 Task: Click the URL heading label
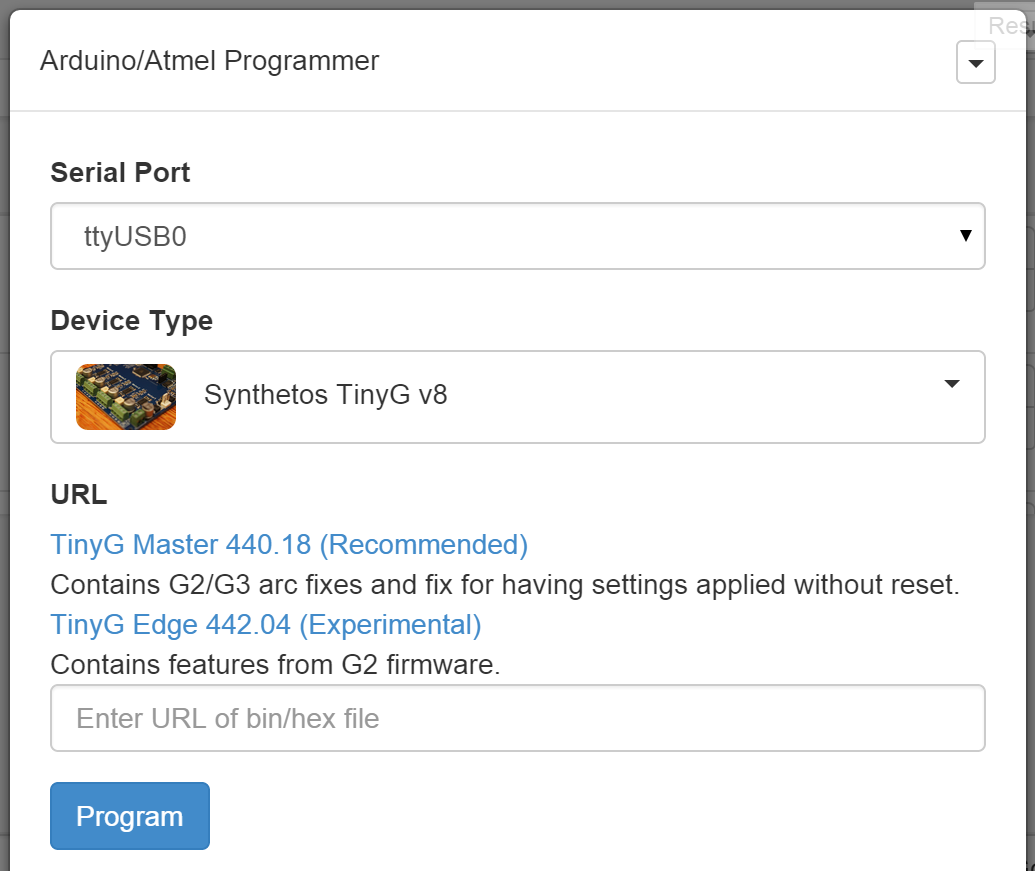pyautogui.click(x=78, y=495)
